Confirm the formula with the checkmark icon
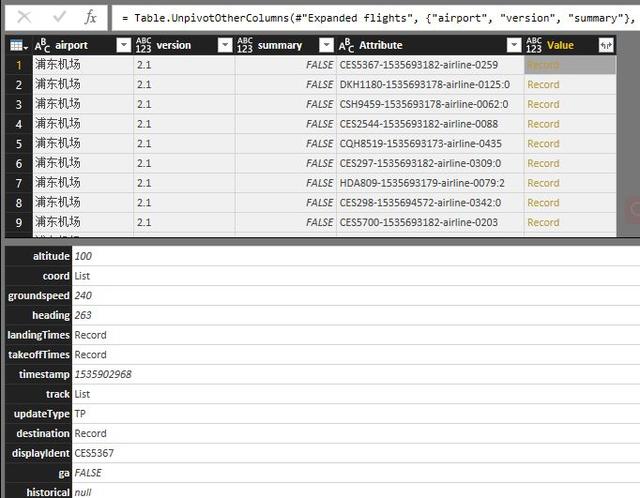This screenshot has width=640, height=498. (59, 16)
